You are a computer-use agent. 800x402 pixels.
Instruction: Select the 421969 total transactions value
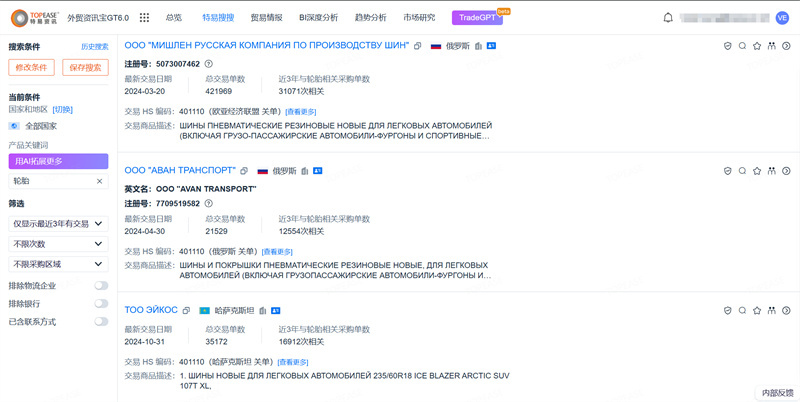[x=218, y=91]
